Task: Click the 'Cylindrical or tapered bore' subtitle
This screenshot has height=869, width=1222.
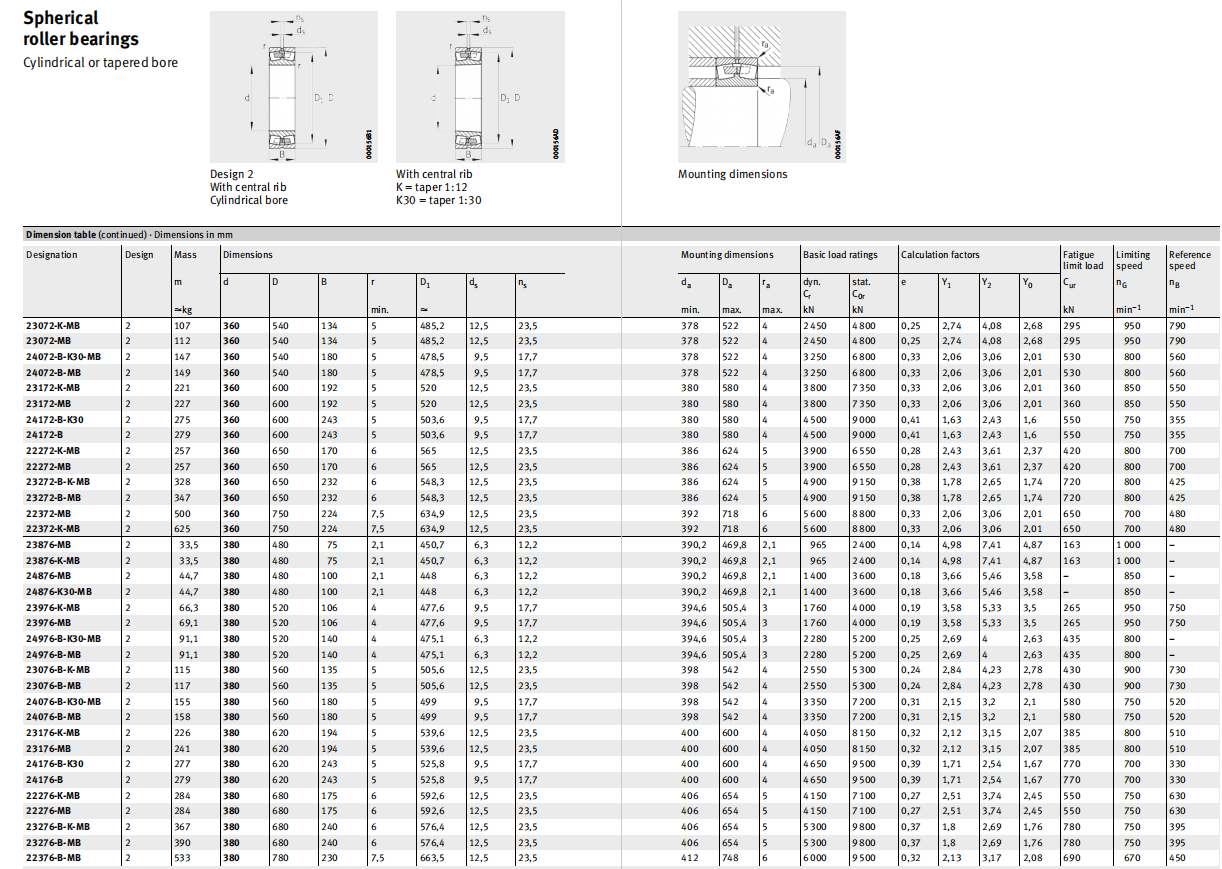Action: click(100, 62)
